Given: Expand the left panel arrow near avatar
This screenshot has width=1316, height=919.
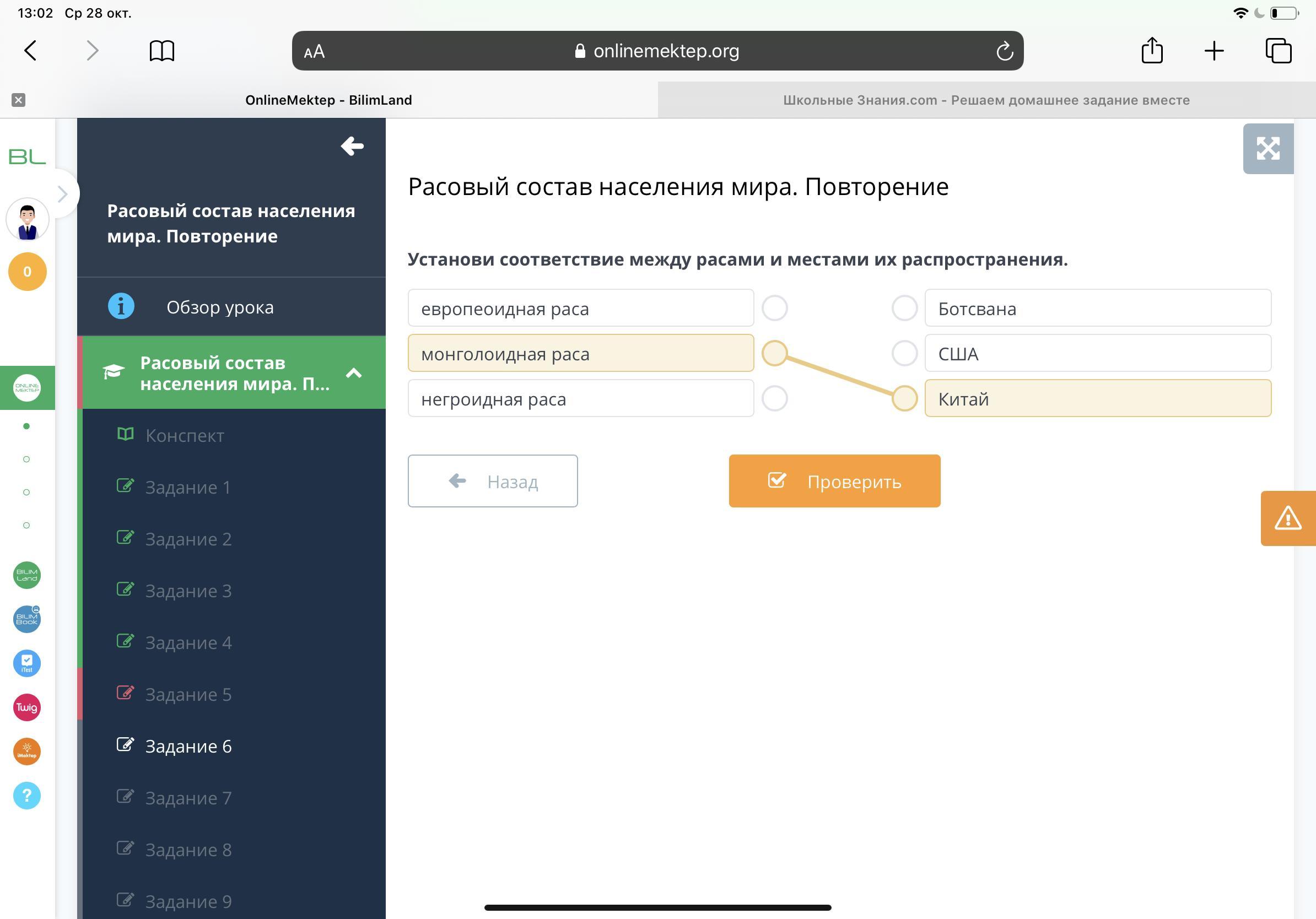Looking at the screenshot, I should 62,194.
